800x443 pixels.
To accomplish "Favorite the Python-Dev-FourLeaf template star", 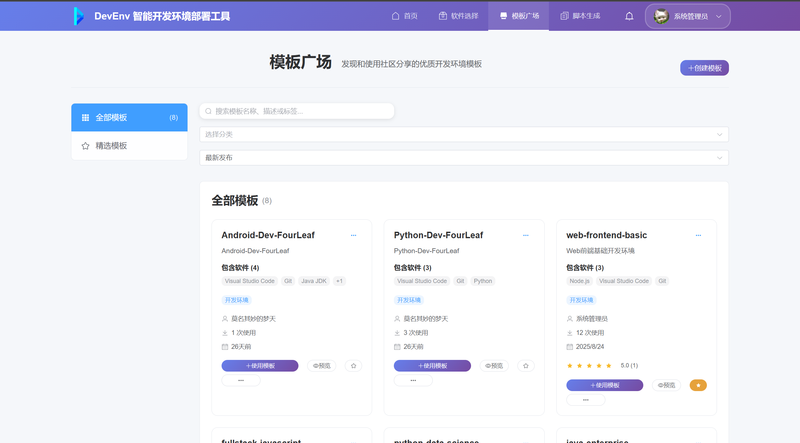I will [x=526, y=366].
